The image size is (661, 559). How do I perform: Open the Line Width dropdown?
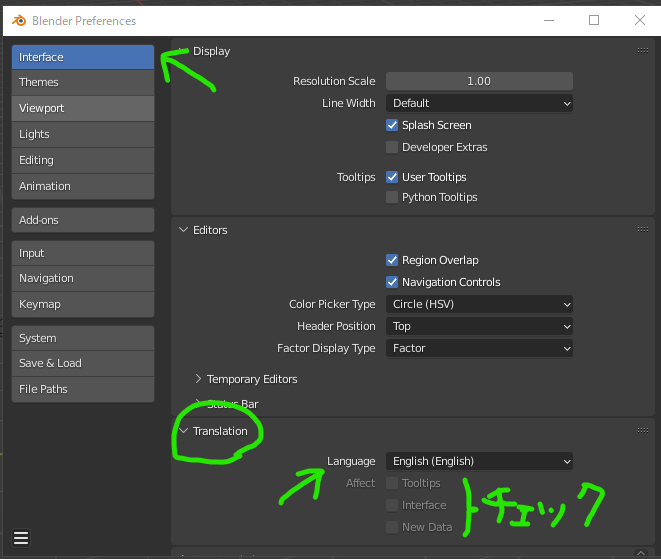[479, 103]
